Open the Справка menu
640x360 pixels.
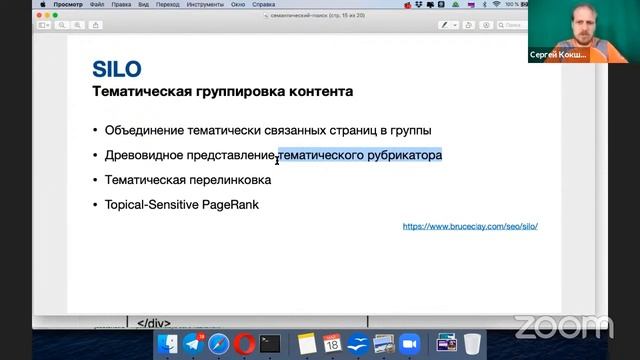pos(263,4)
